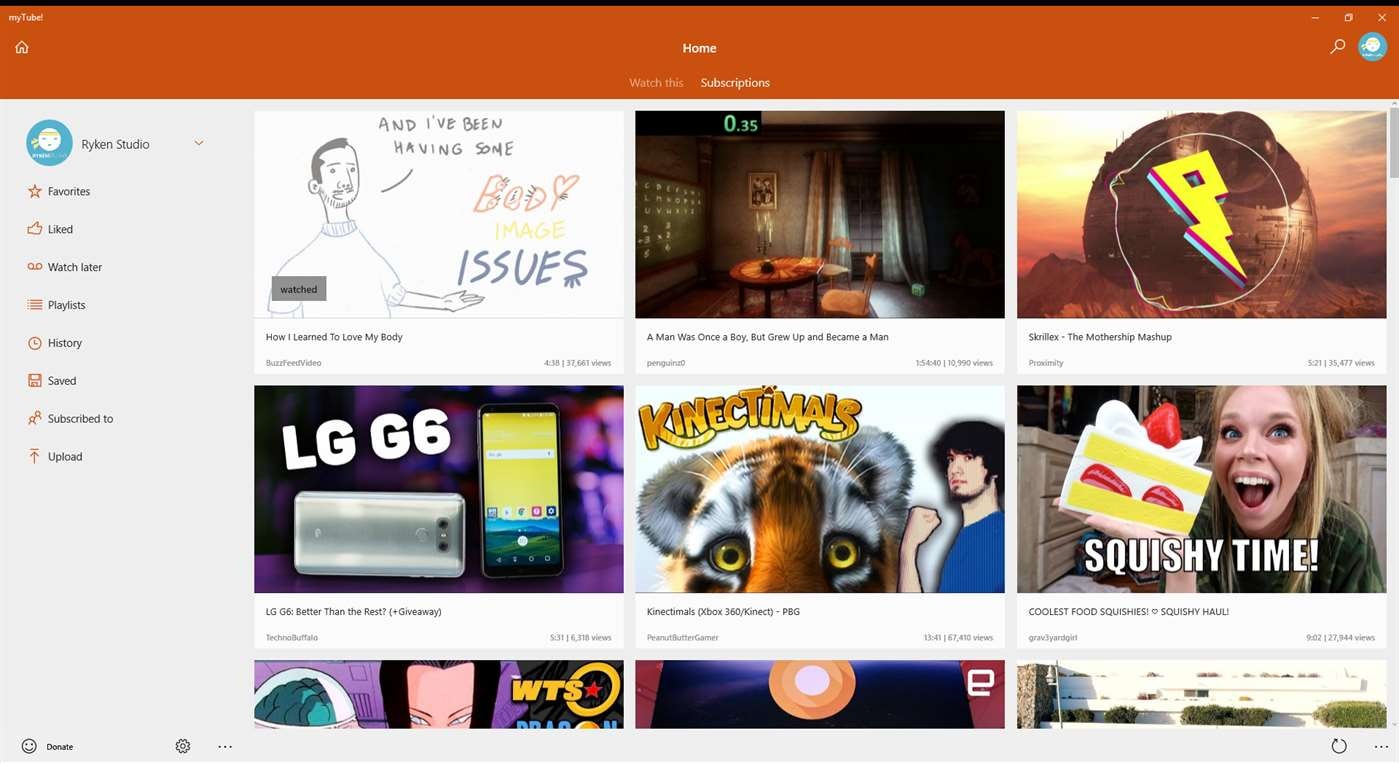Select the Liked videos icon

pyautogui.click(x=34, y=228)
